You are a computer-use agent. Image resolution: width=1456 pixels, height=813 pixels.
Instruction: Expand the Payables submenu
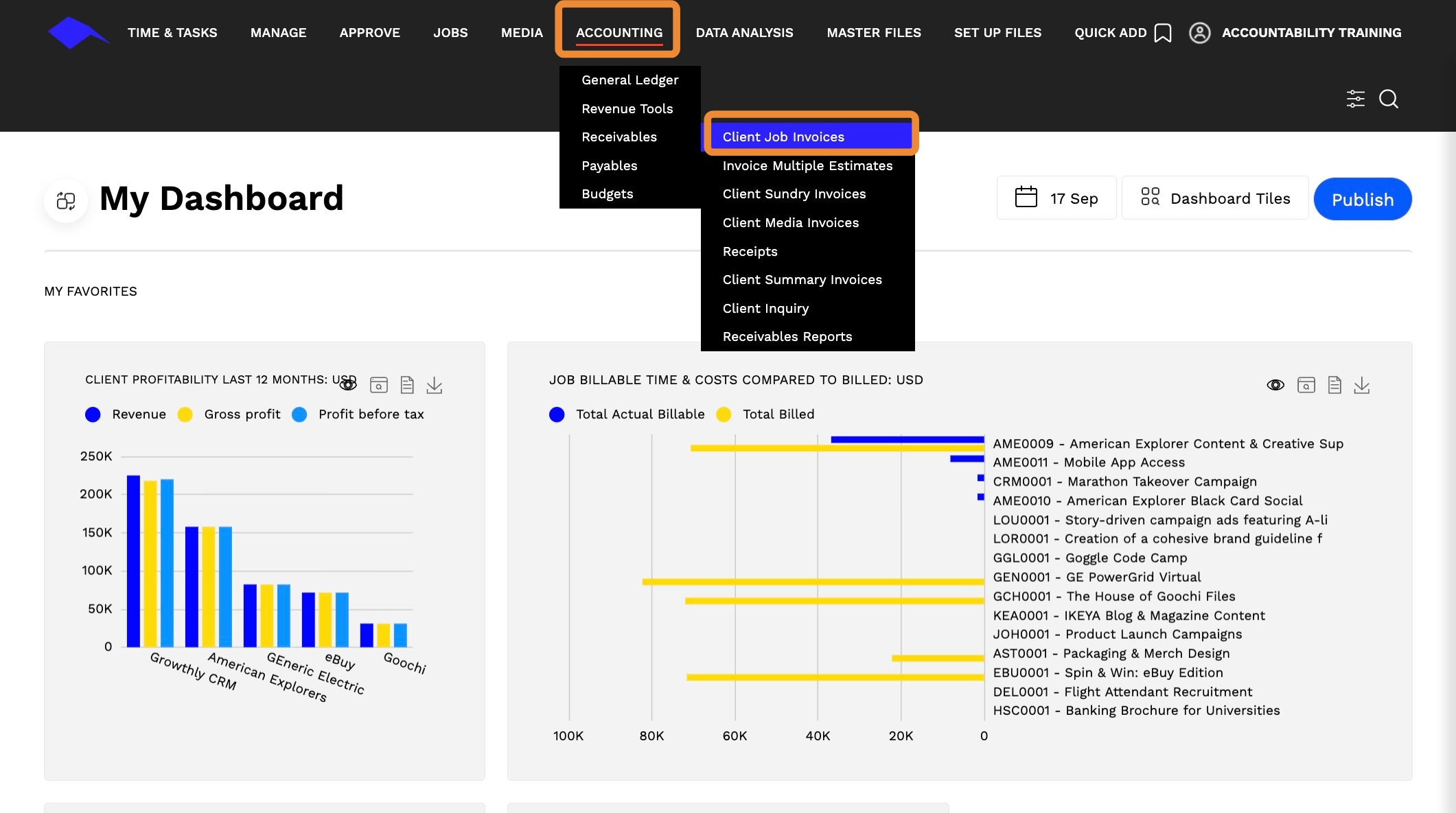point(609,165)
